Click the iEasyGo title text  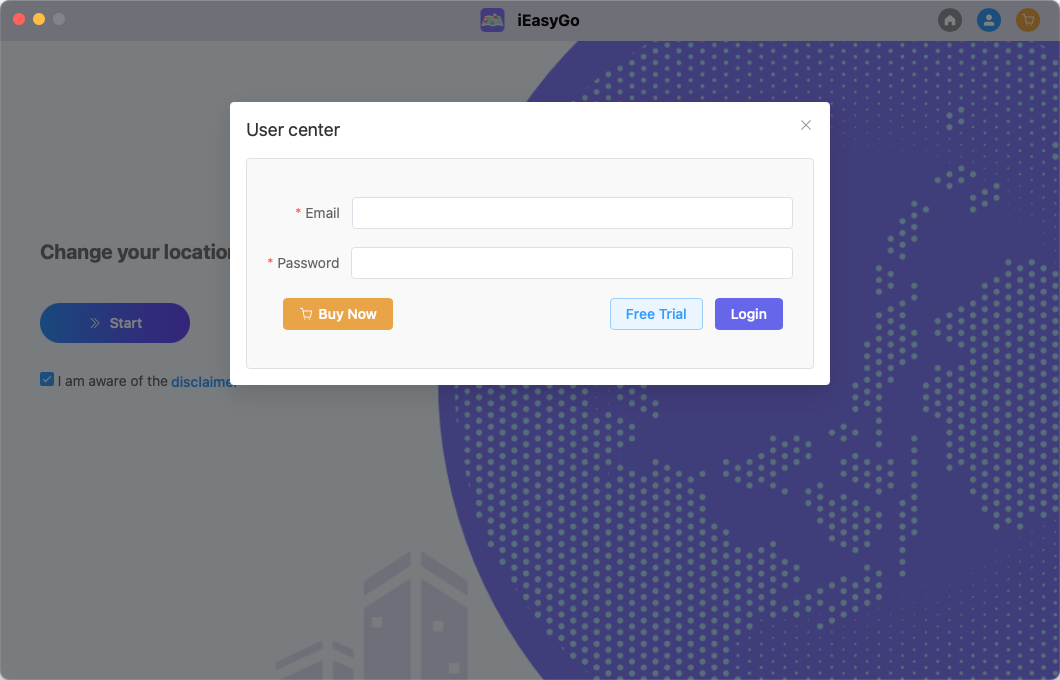548,21
